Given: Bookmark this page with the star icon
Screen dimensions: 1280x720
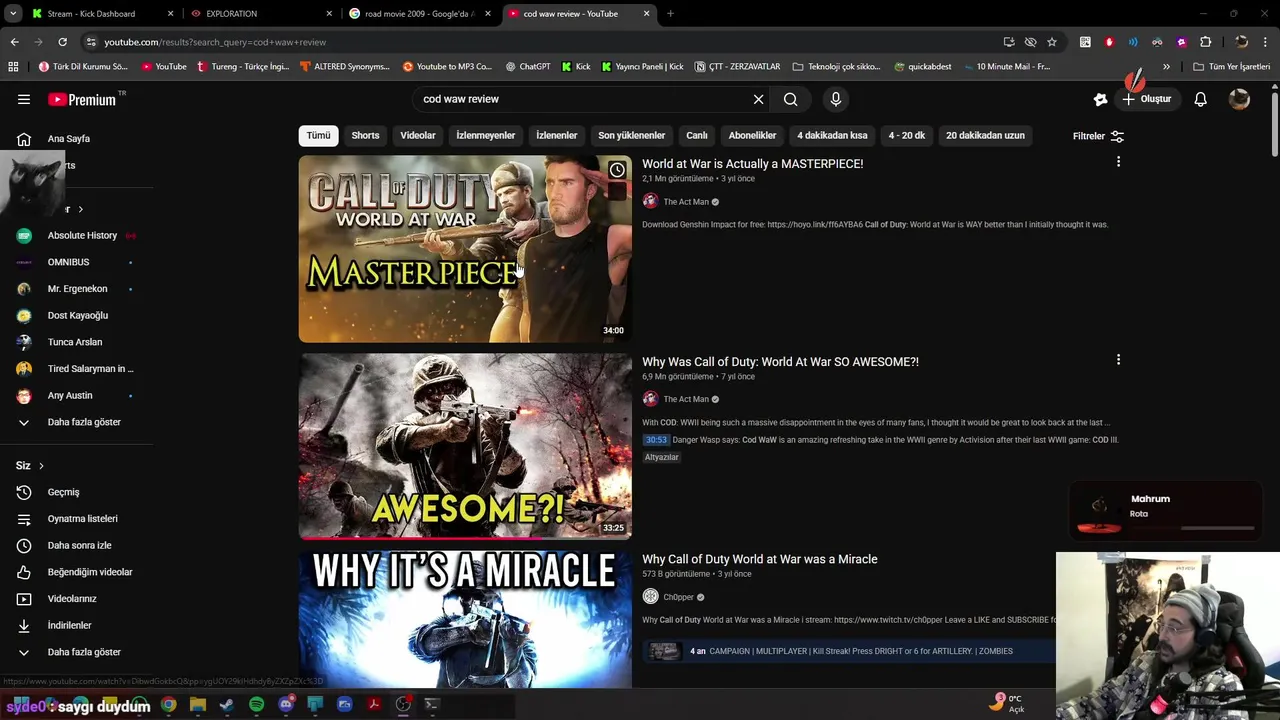Looking at the screenshot, I should (1052, 42).
